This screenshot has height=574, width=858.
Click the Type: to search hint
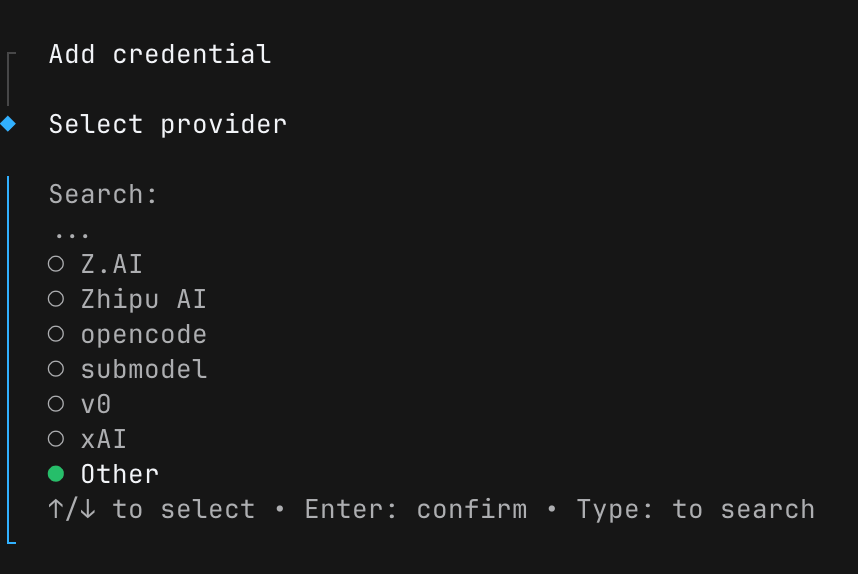click(696, 509)
